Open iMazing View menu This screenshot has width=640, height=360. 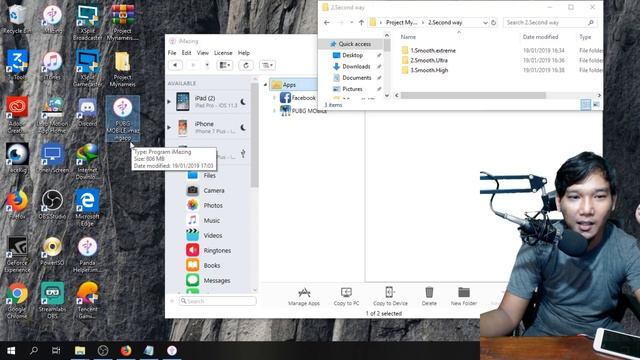click(x=202, y=53)
